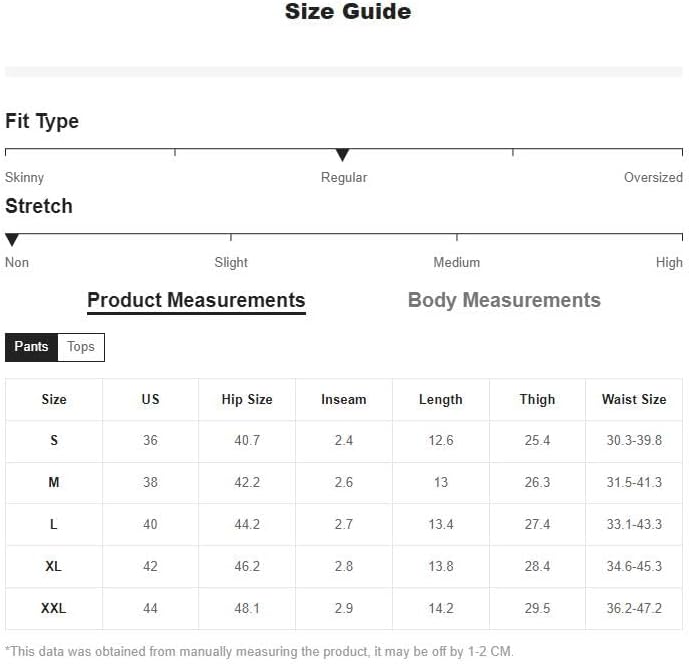Click the High stretch label
Viewport: 689px width, 664px height.
coord(669,262)
